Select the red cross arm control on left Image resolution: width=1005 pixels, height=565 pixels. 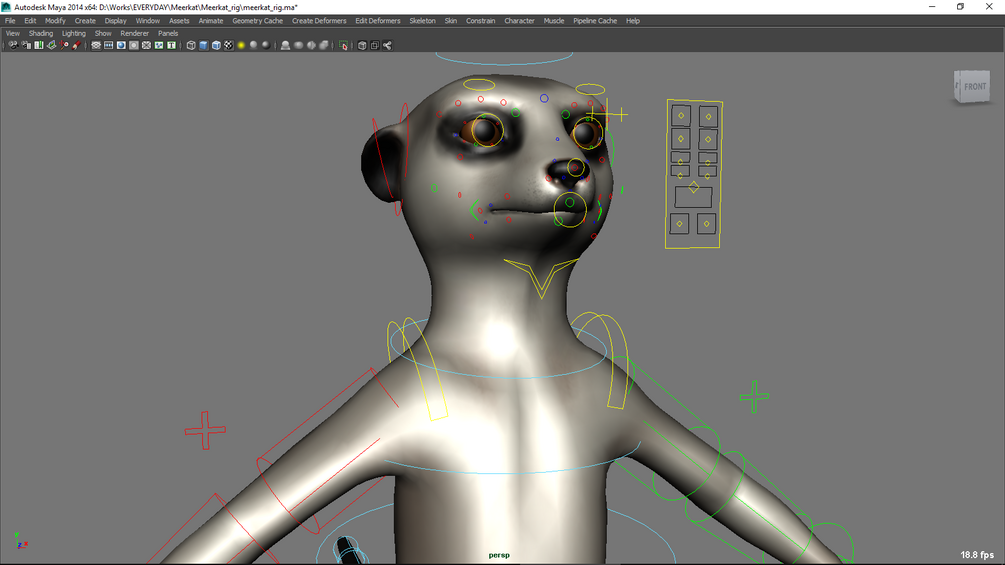coord(205,430)
